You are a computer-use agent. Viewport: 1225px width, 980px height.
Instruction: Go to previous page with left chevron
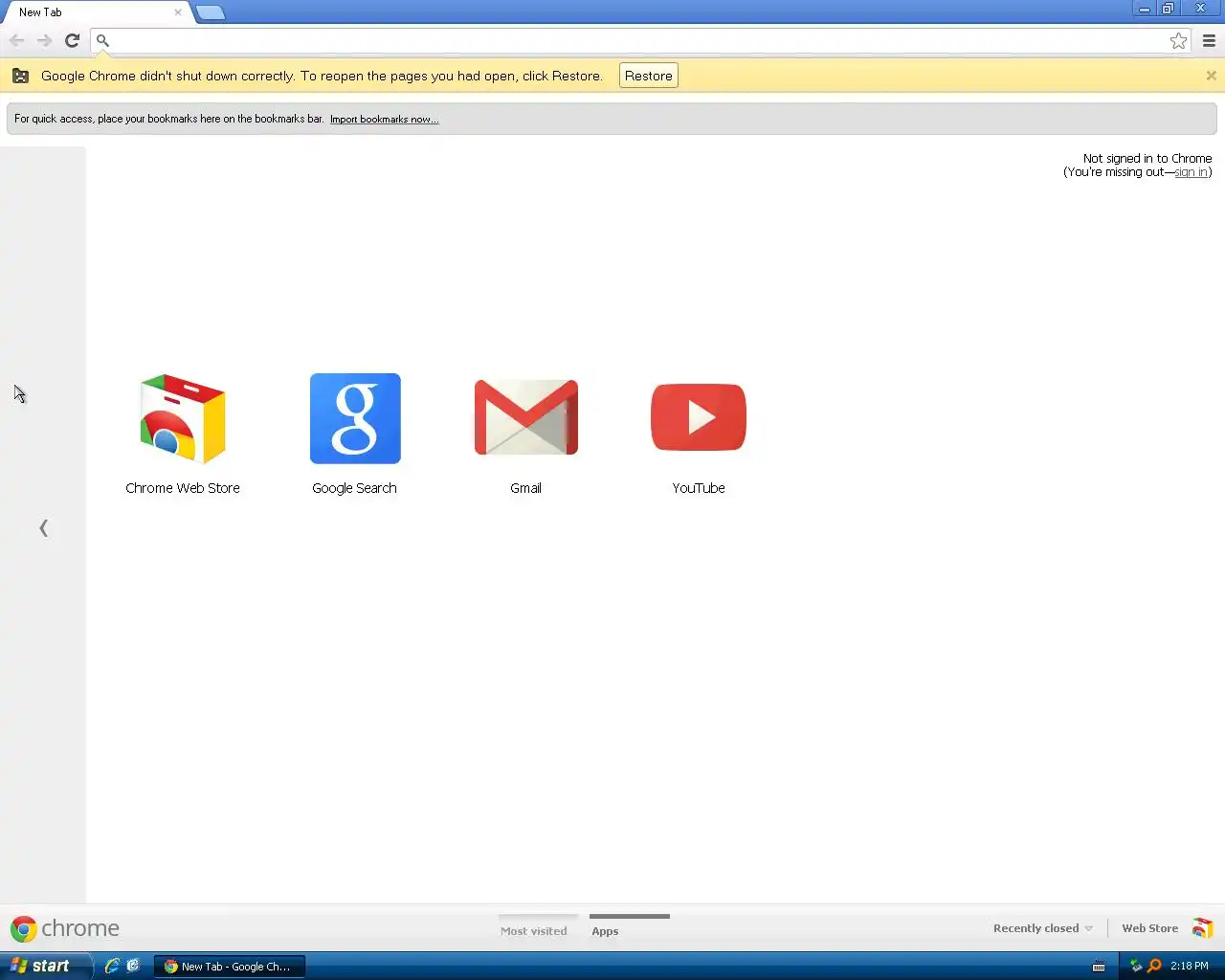43,527
